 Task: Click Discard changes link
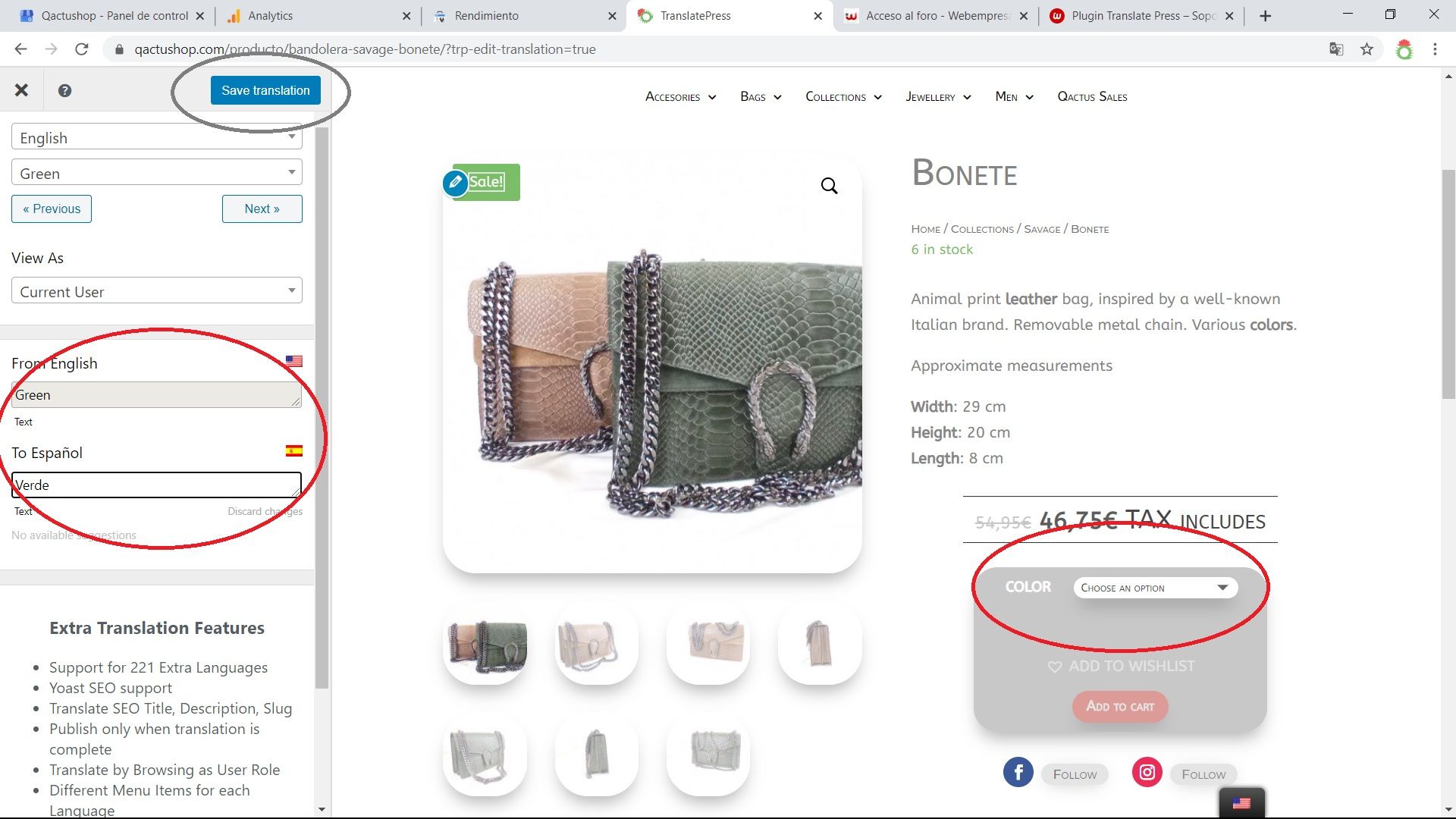pos(265,511)
